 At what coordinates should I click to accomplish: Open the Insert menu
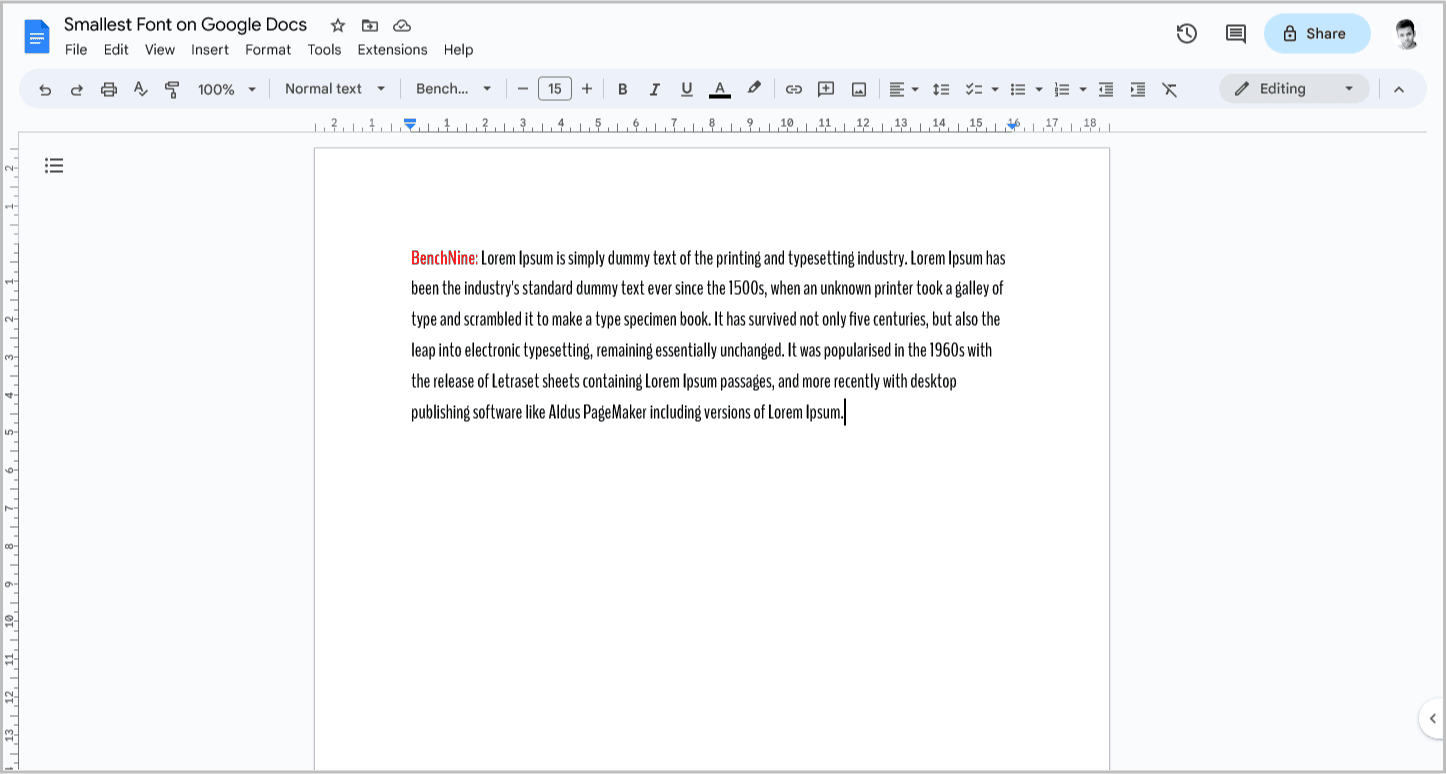pos(210,50)
